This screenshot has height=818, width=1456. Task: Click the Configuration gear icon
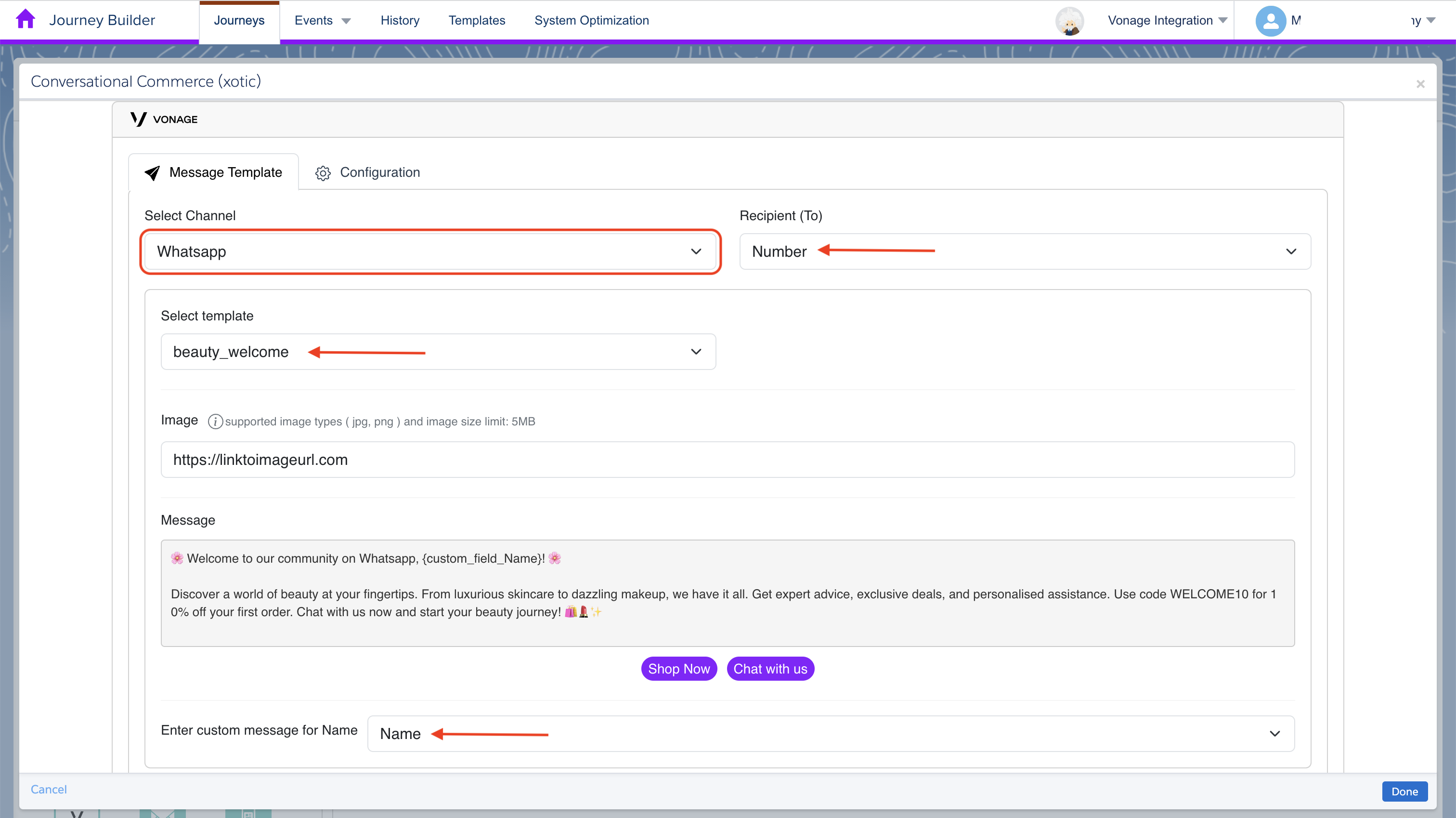point(323,172)
